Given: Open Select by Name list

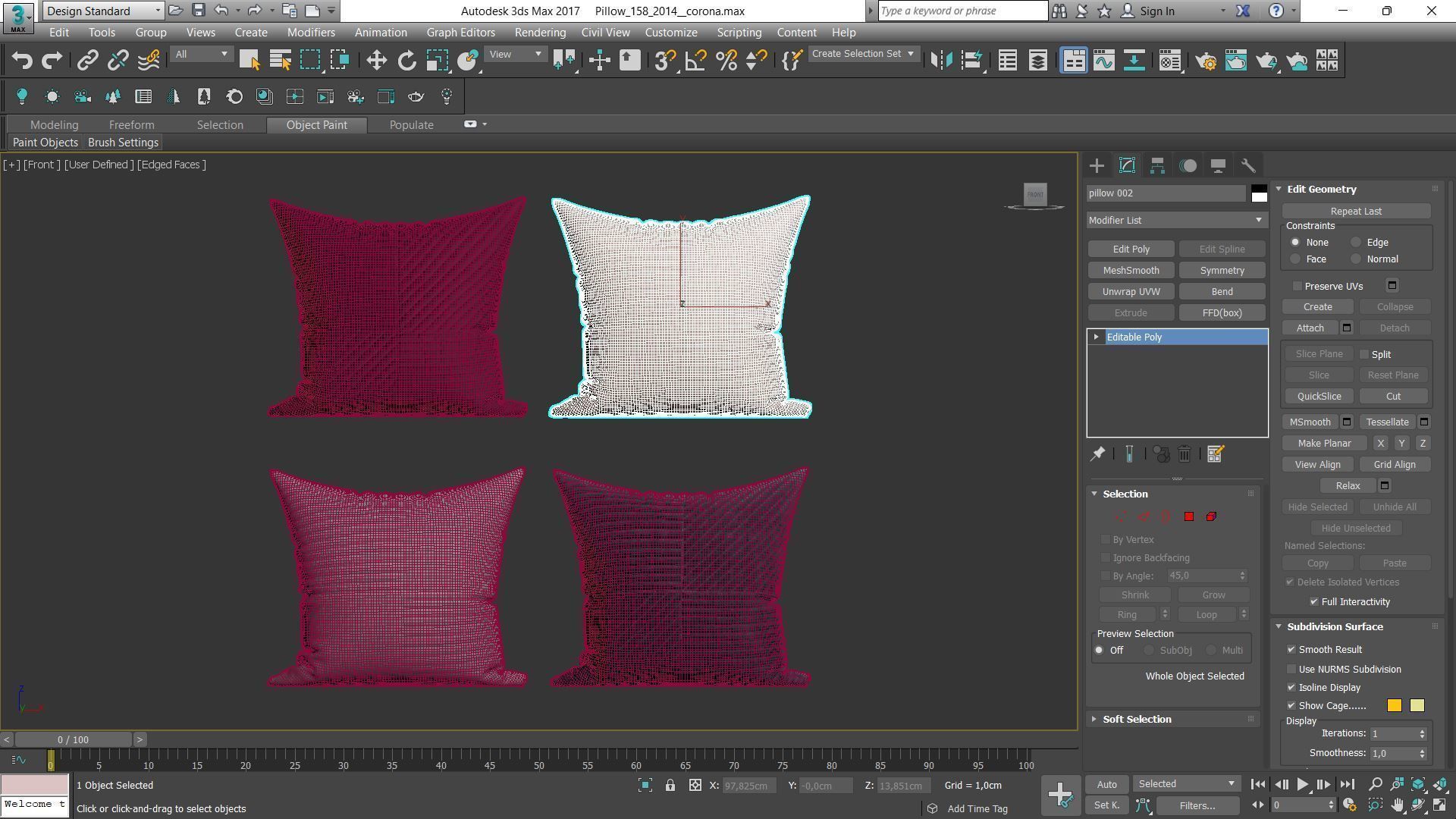Looking at the screenshot, I should pos(280,61).
